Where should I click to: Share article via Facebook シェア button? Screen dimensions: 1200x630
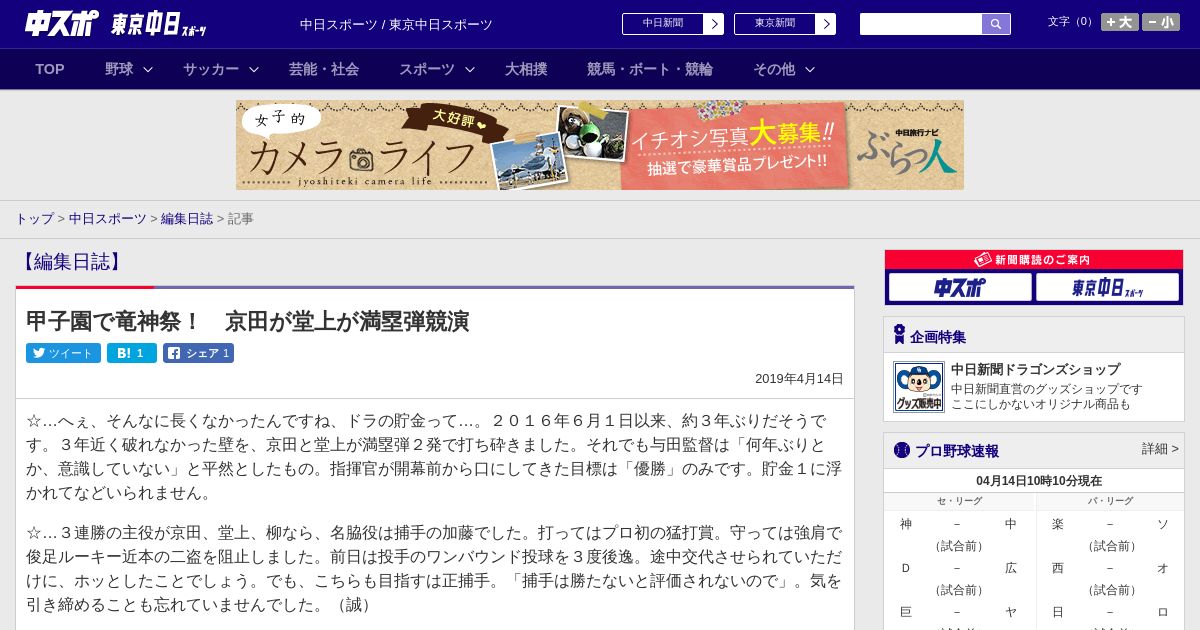click(x=198, y=353)
